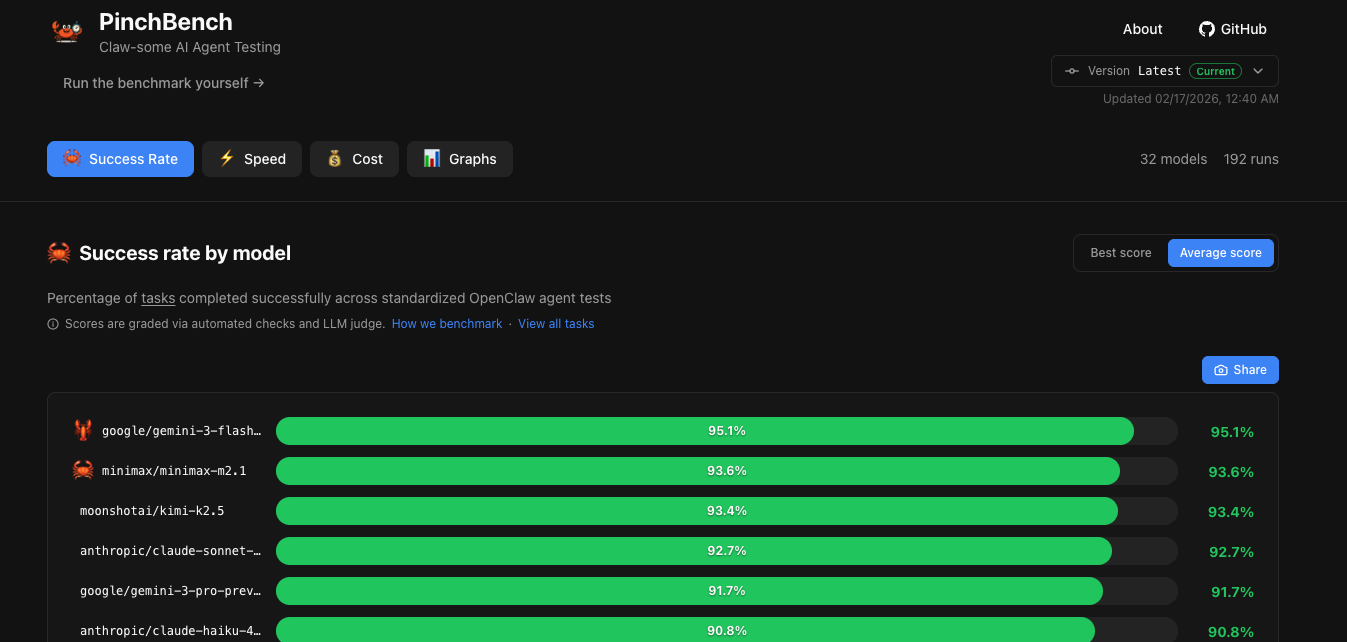Click the Current version badge

[1215, 71]
